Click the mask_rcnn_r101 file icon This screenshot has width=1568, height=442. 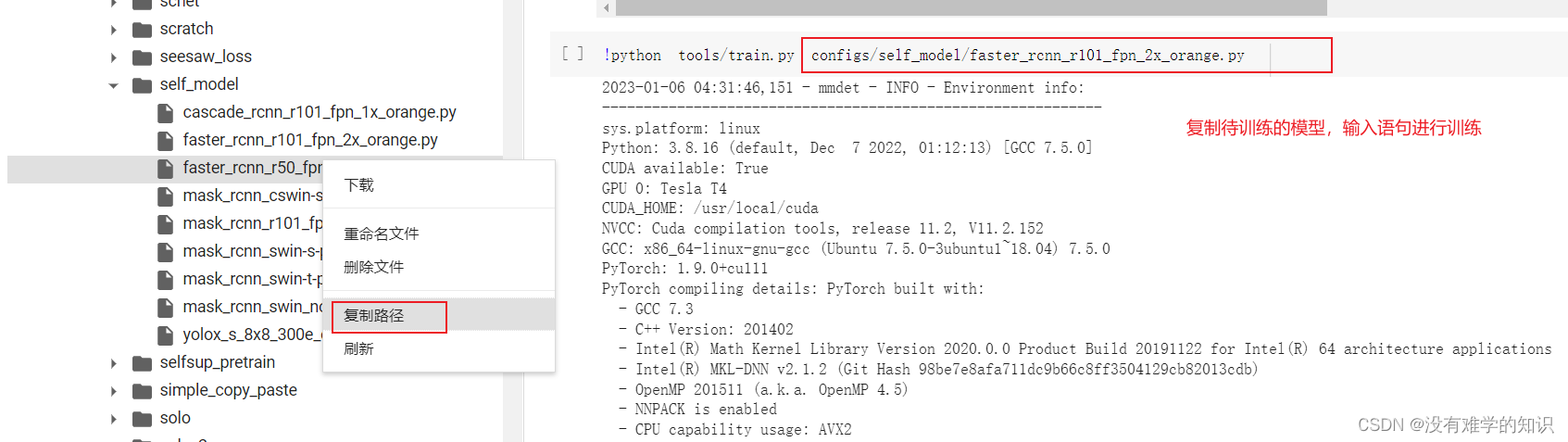coord(166,224)
